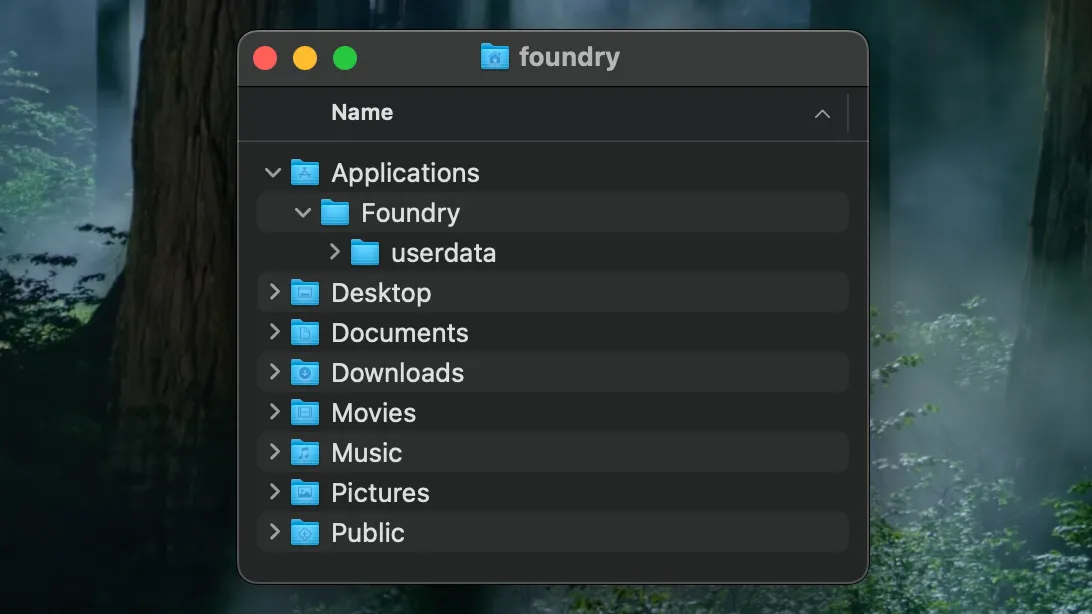Viewport: 1092px width, 614px height.
Task: Click the Applications folder icon
Action: 304,173
